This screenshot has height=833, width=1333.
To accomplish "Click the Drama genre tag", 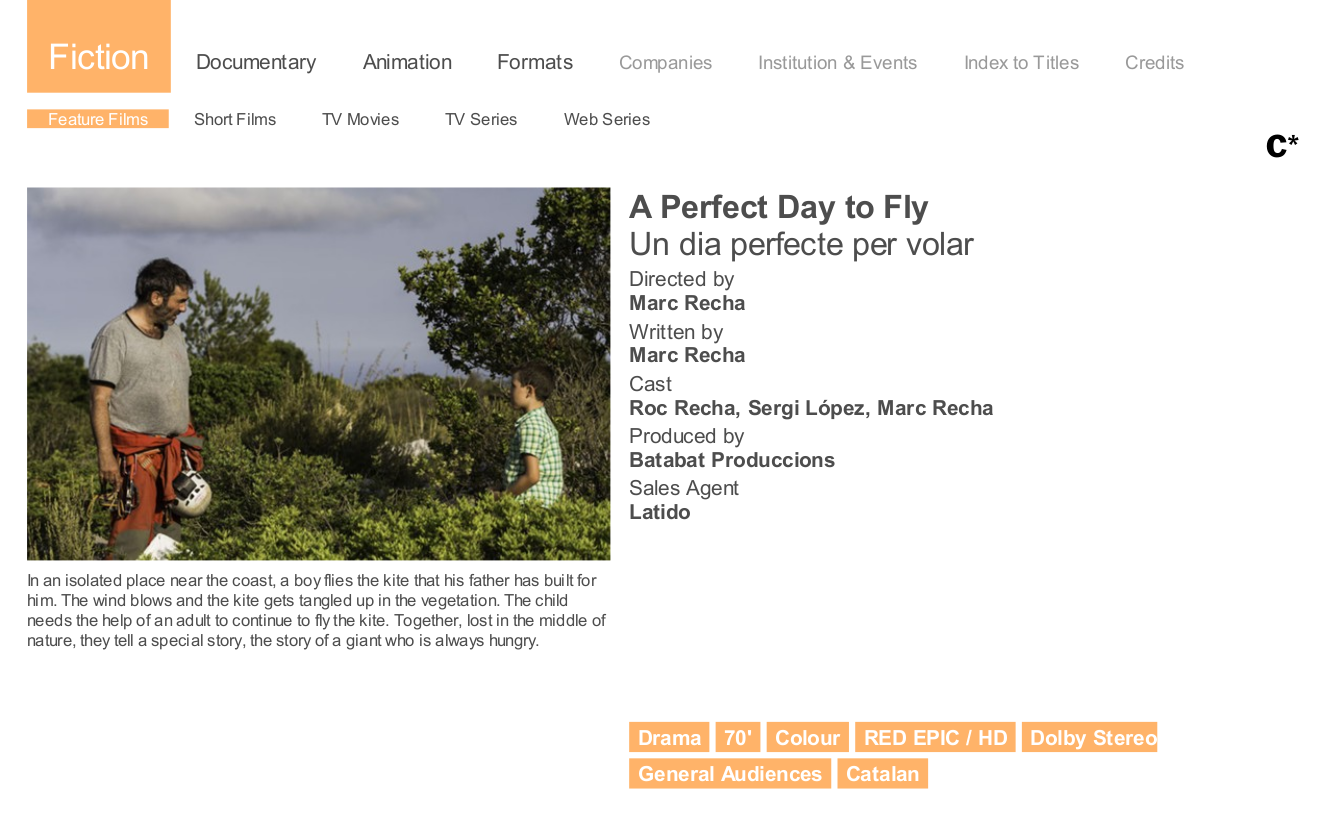I will click(x=669, y=738).
